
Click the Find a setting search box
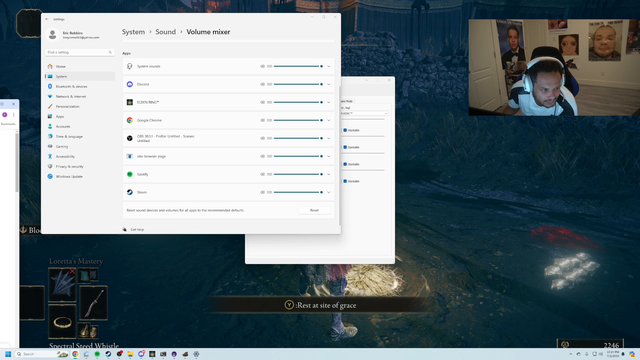tap(80, 52)
